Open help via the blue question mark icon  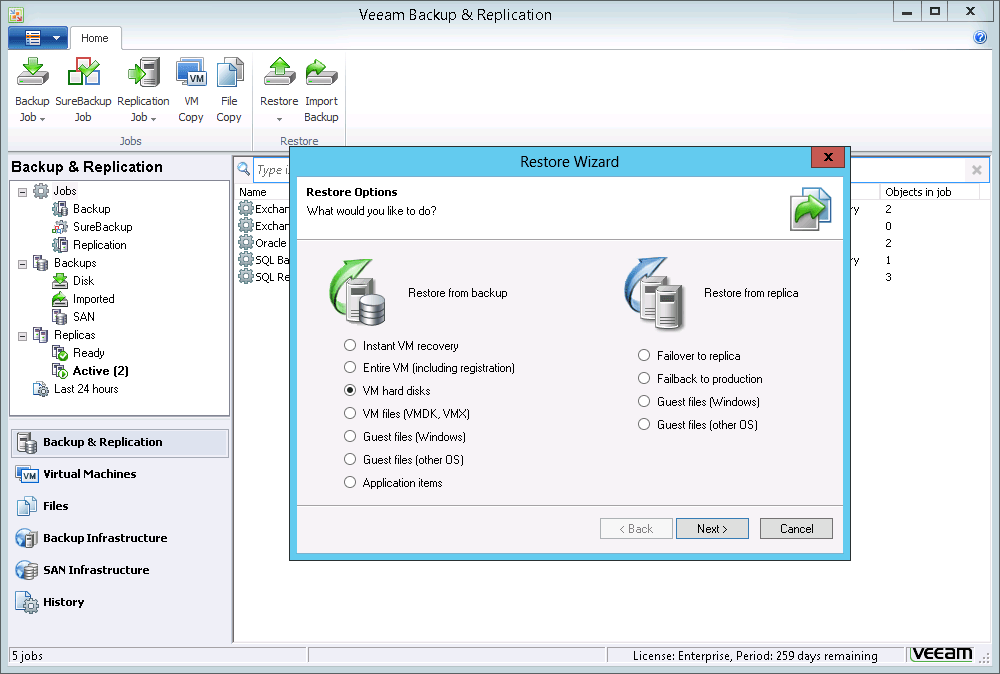[980, 38]
